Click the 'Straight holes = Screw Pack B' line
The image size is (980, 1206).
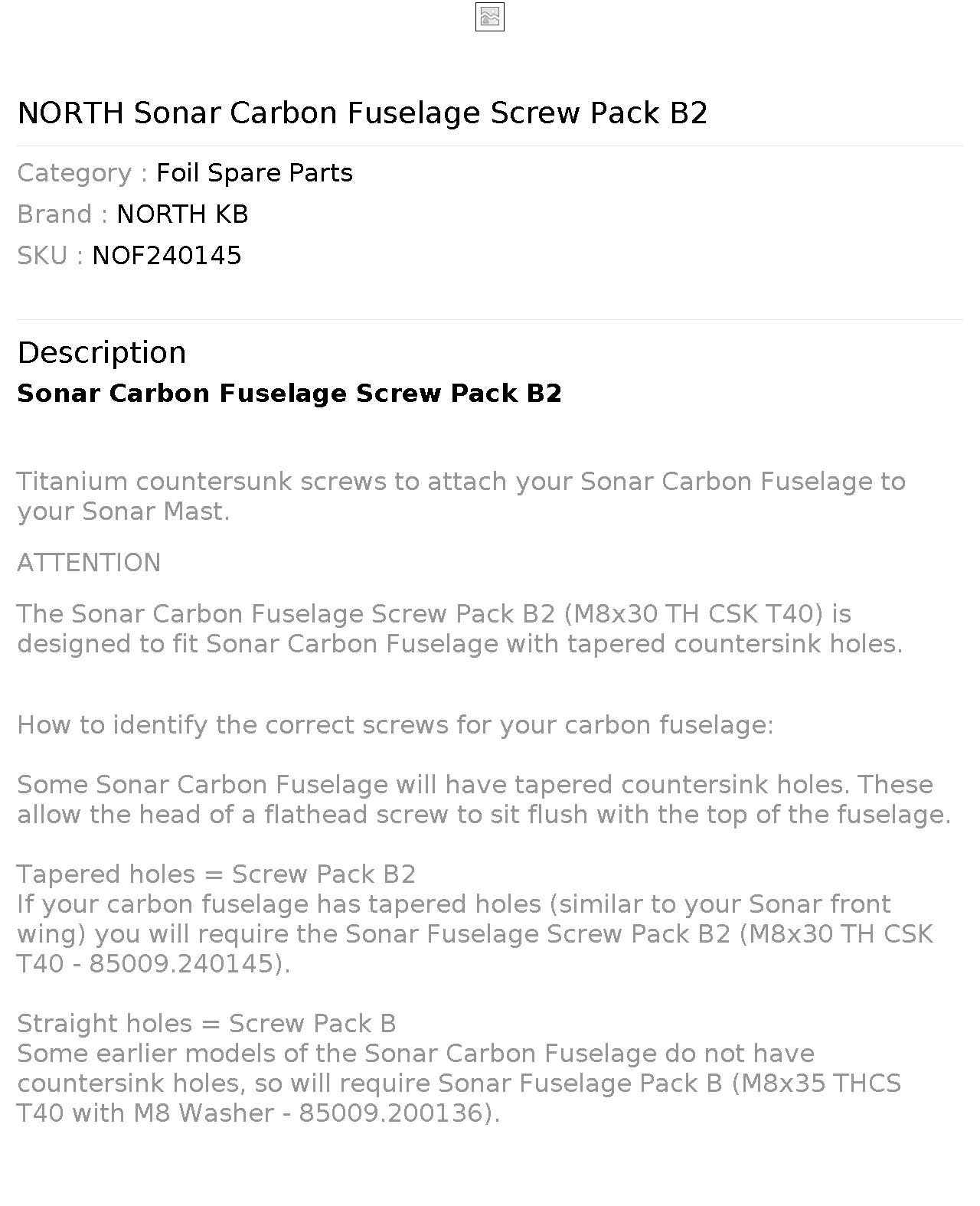(x=207, y=1024)
